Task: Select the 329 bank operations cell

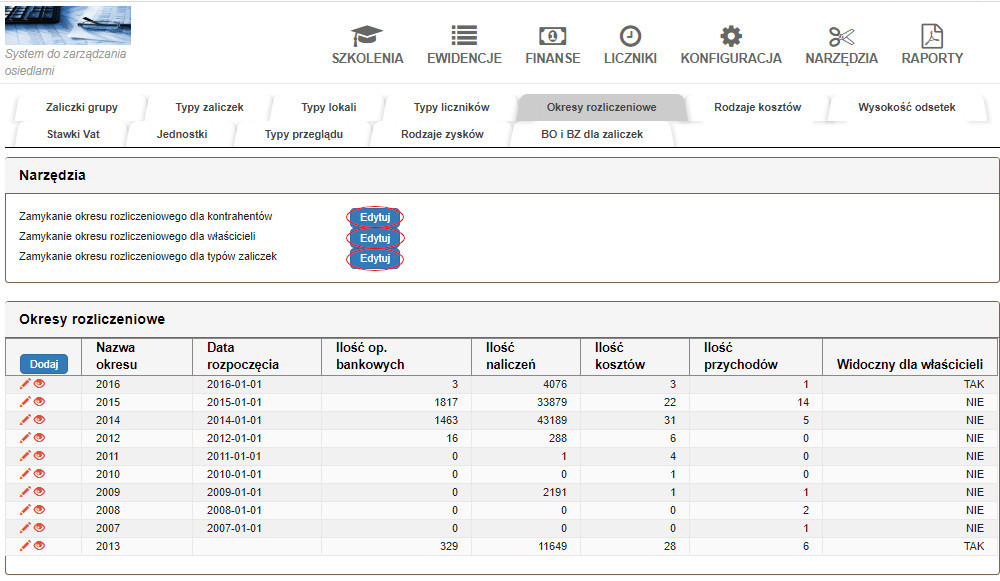Action: [396, 546]
